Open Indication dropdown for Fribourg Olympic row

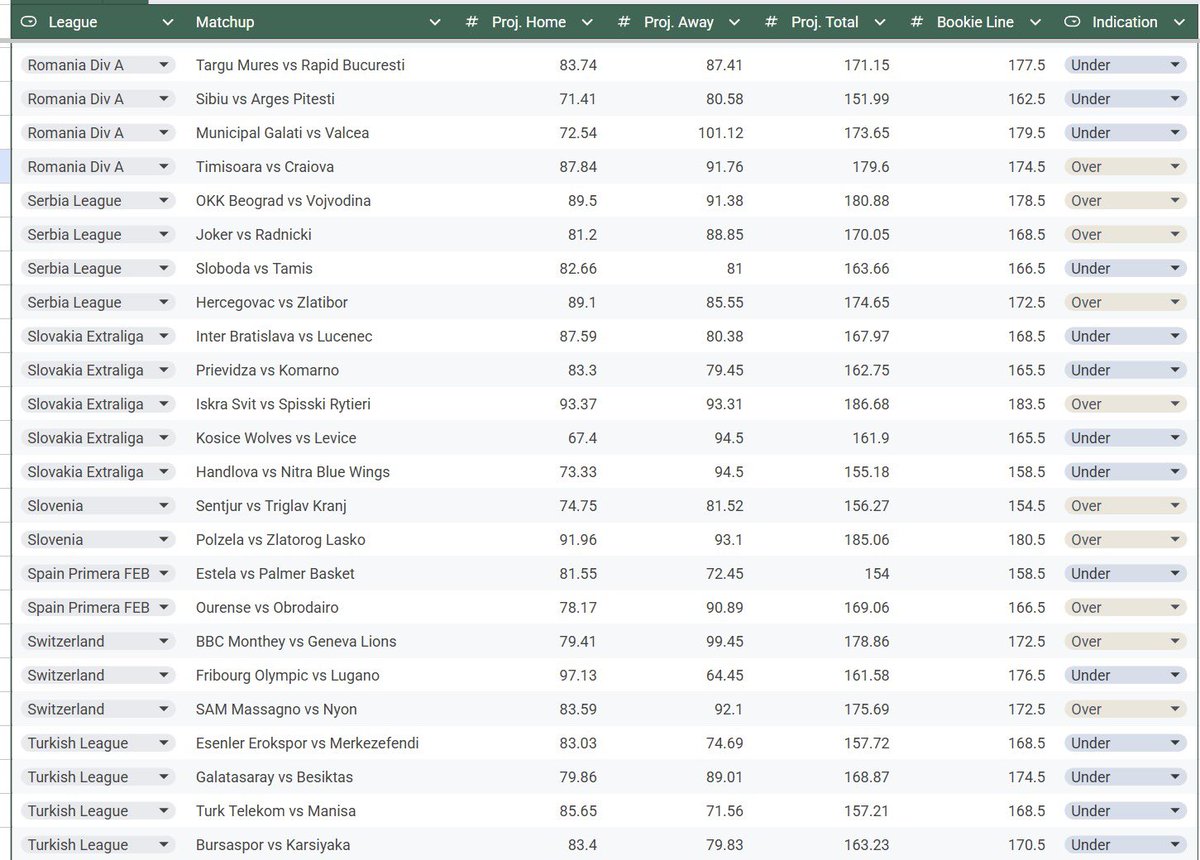point(1175,676)
